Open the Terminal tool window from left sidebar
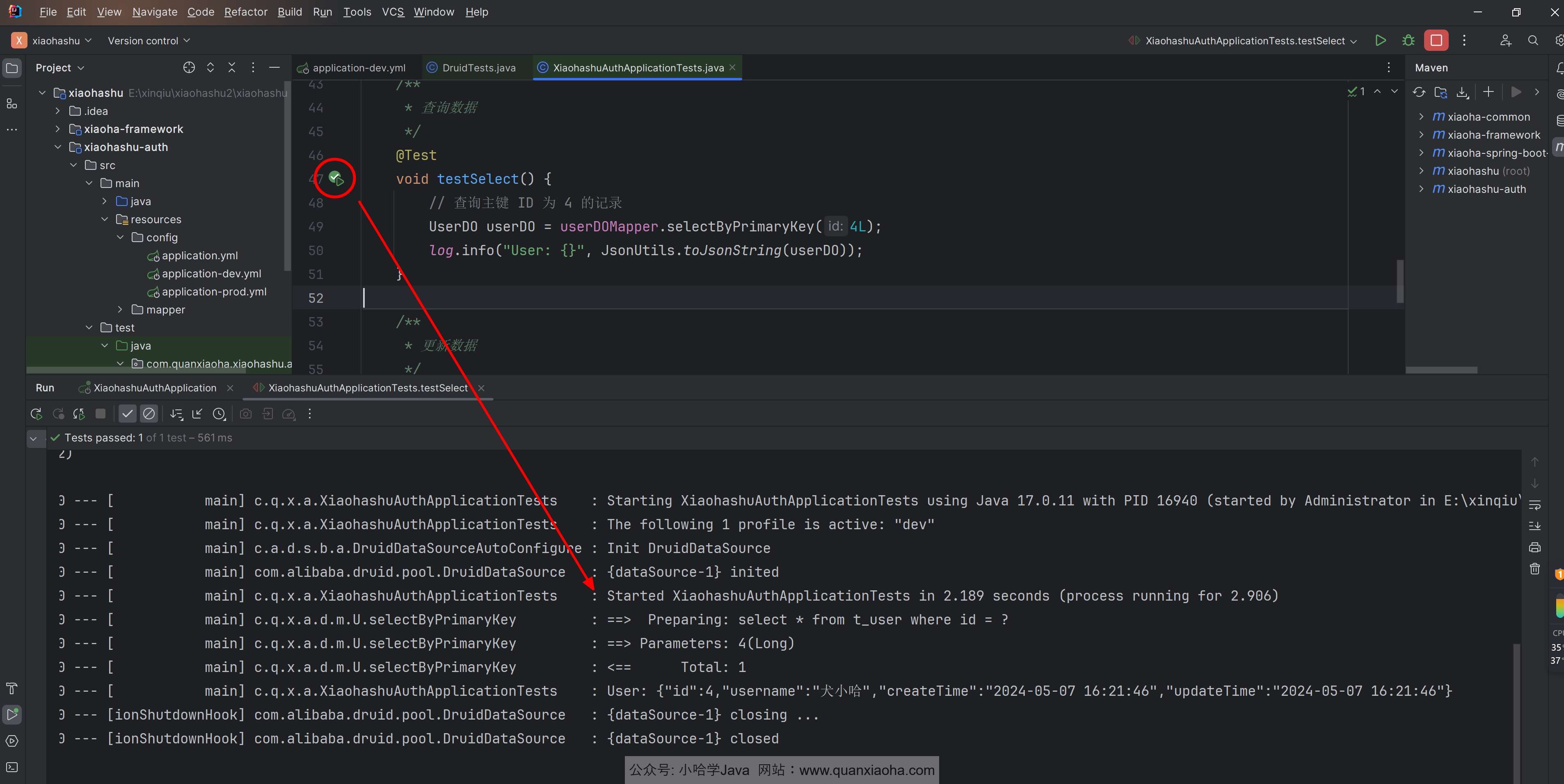 click(x=11, y=768)
